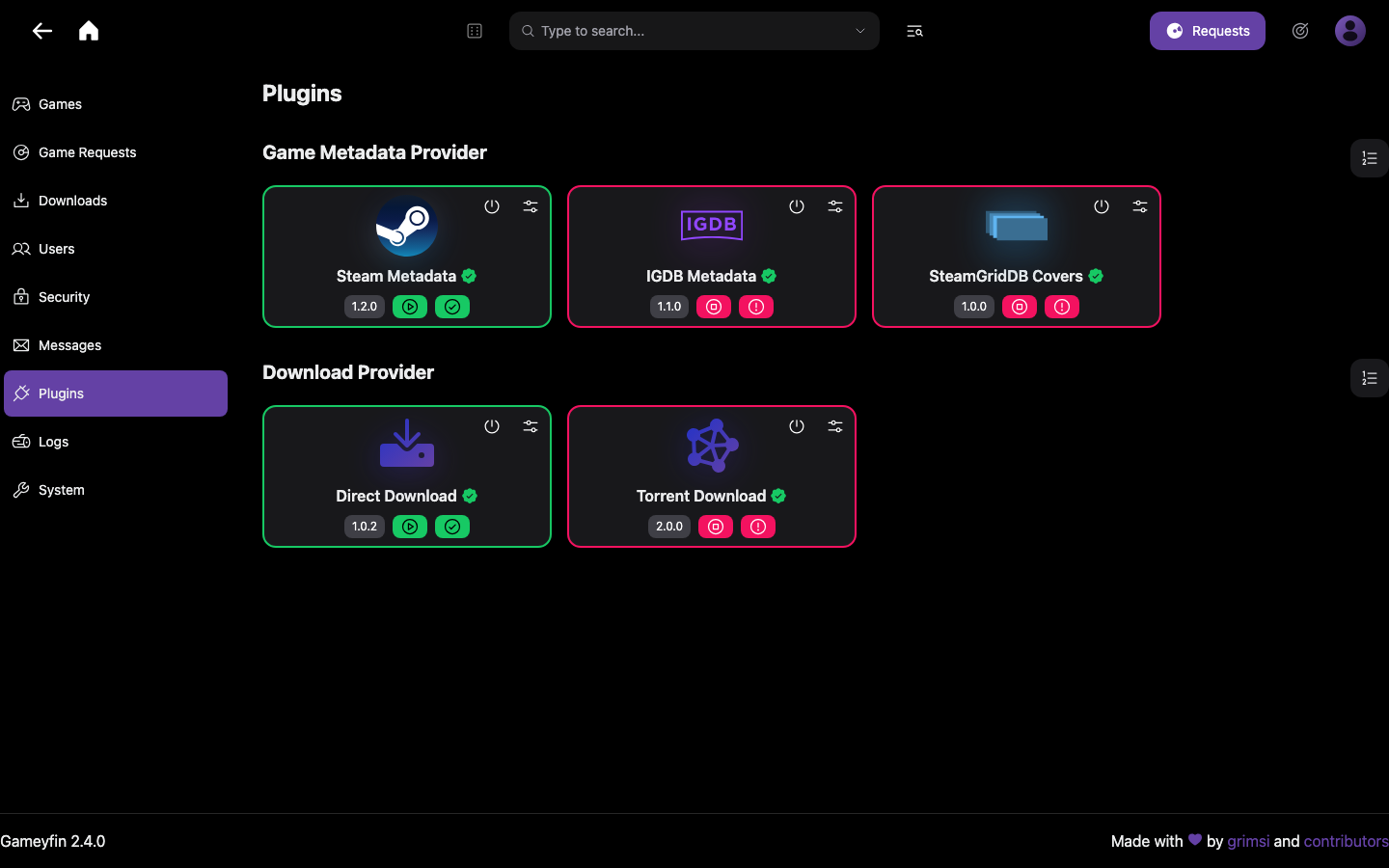Open Users in the sidebar
Viewport: 1389px width, 868px height.
(116, 249)
